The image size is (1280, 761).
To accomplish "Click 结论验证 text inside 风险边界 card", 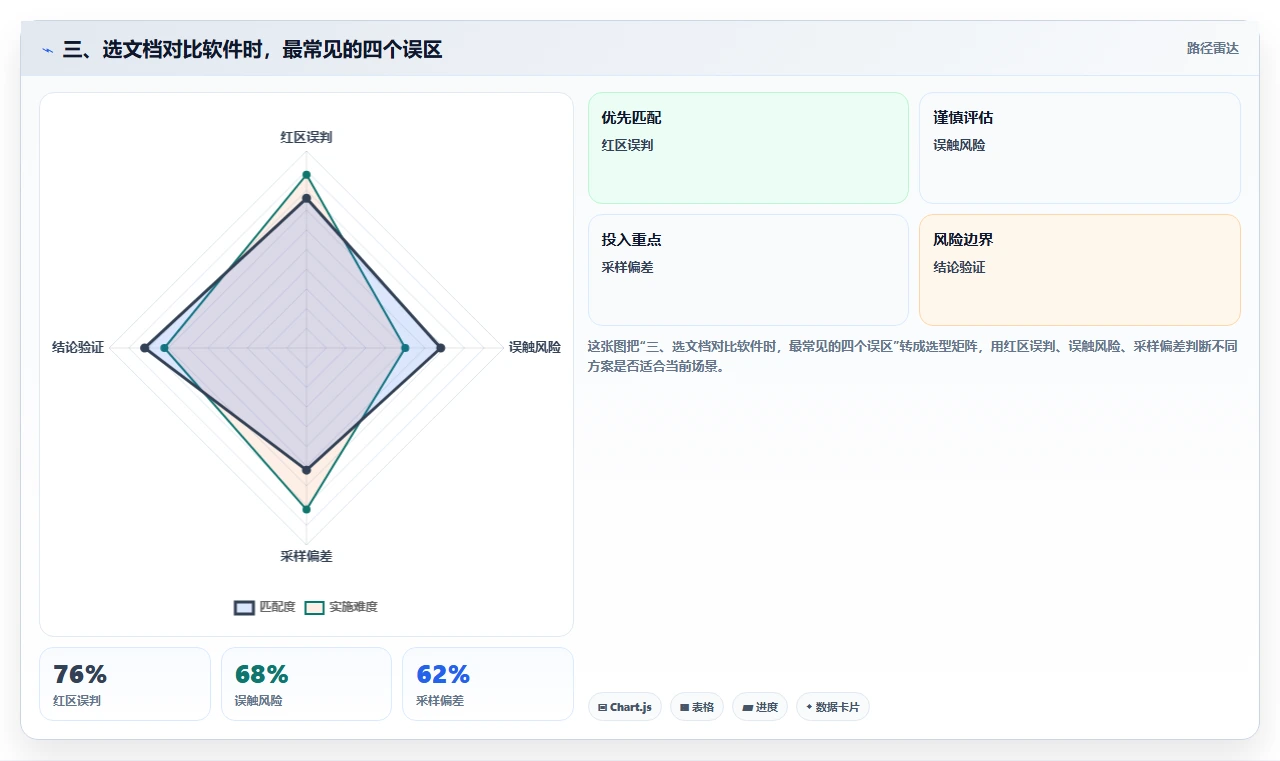I will (x=959, y=267).
